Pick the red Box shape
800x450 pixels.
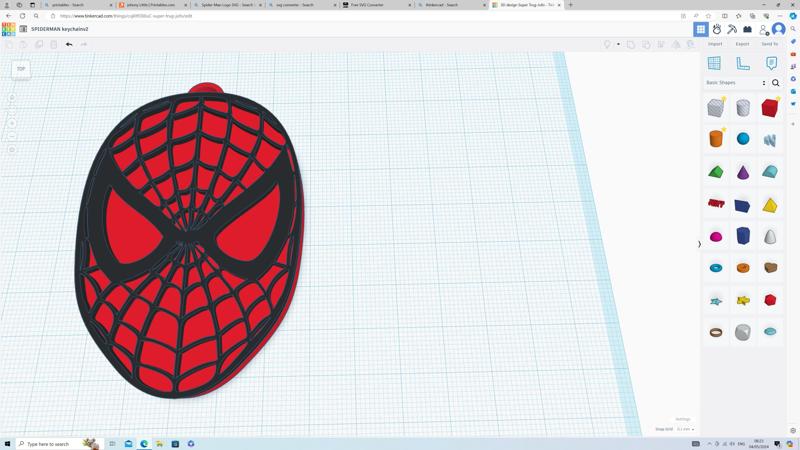(769, 108)
